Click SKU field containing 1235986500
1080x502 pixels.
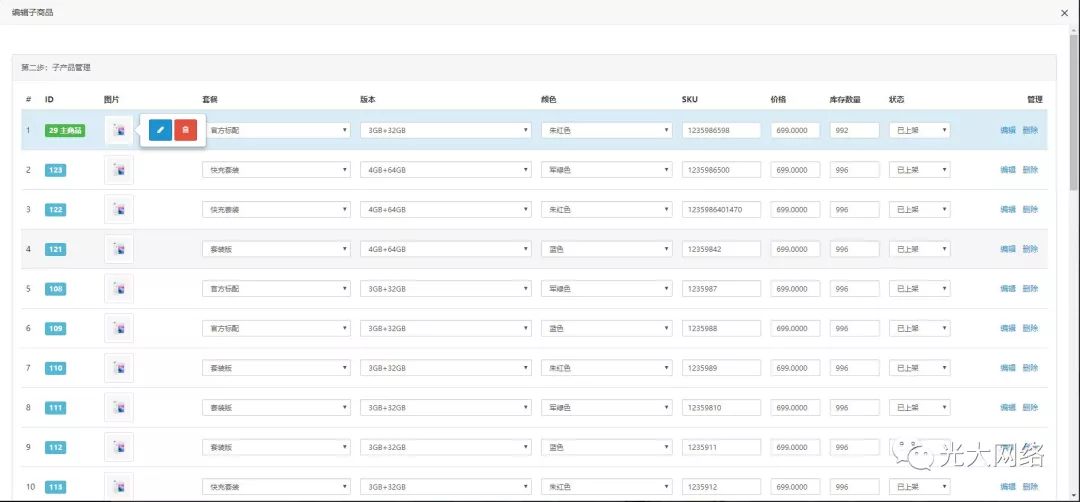pos(721,169)
